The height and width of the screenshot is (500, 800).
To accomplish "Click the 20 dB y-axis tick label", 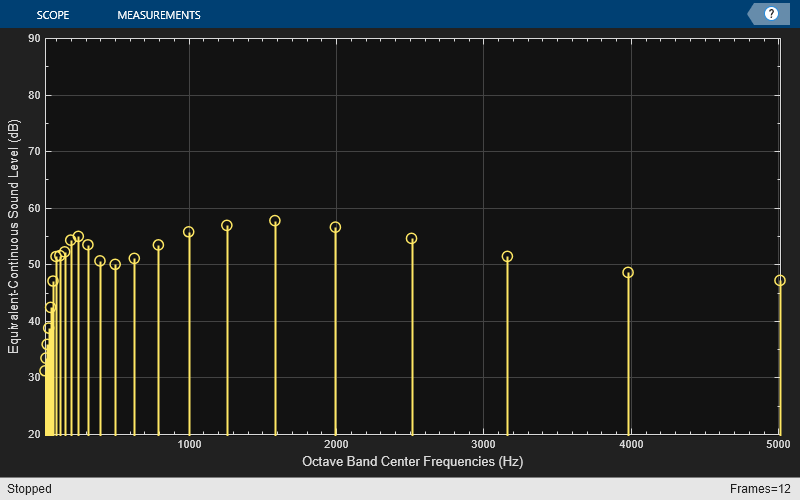I will click(34, 434).
